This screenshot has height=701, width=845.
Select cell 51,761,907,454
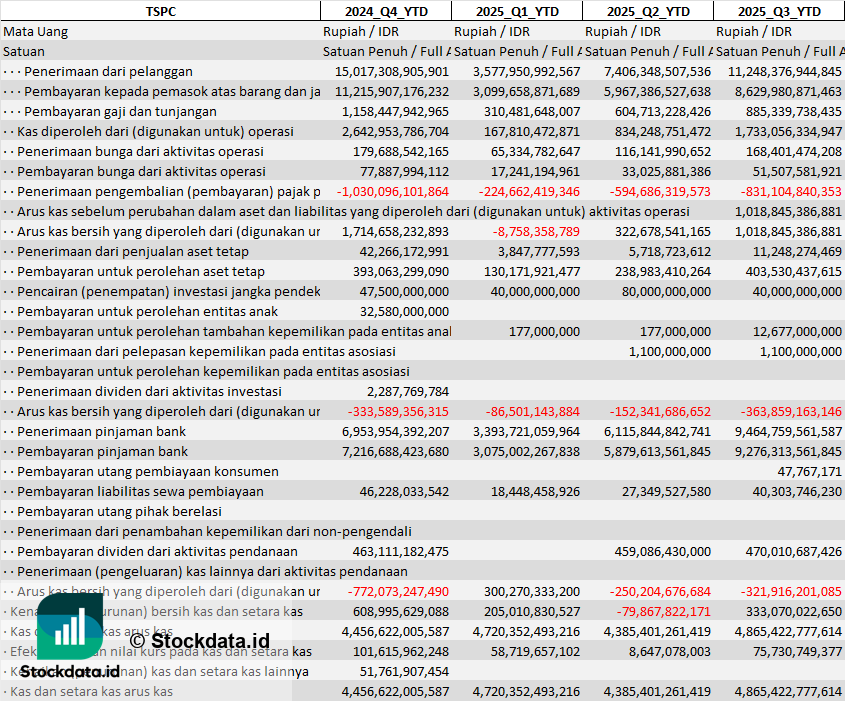coord(404,671)
